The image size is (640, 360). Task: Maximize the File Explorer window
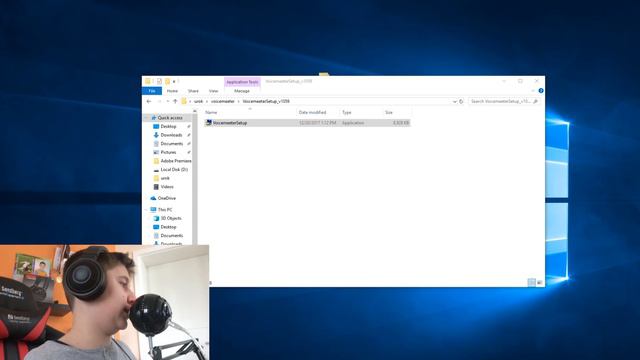520,81
